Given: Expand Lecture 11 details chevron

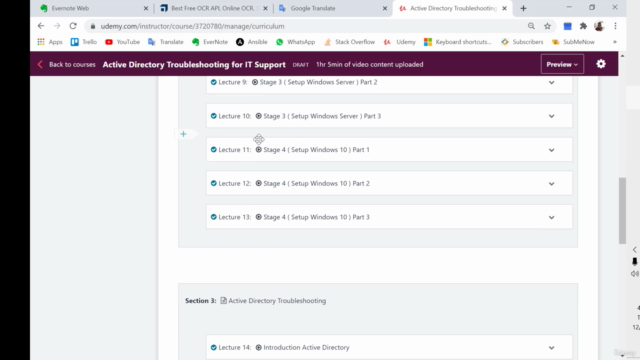Looking at the screenshot, I should tap(551, 150).
